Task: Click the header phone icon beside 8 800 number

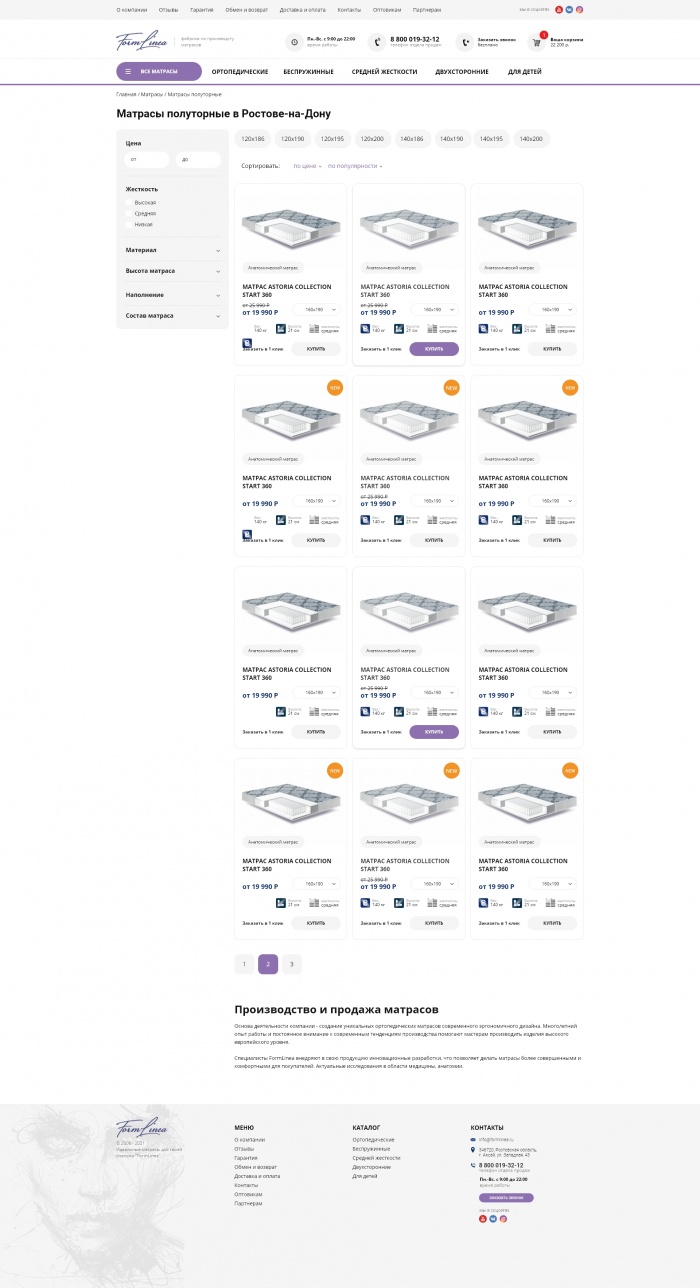Action: tap(376, 42)
